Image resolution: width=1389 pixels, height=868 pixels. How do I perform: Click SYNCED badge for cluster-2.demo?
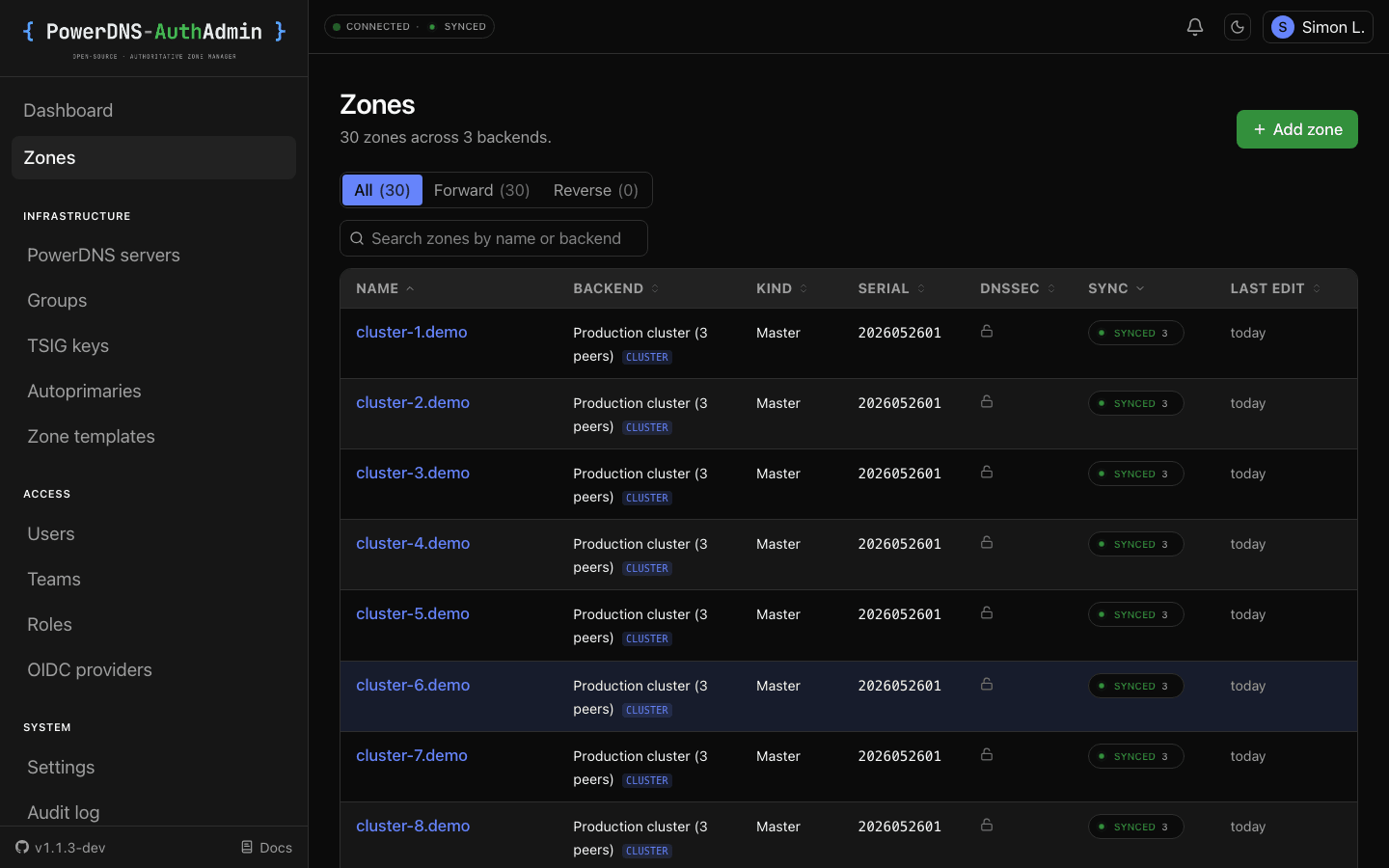tap(1135, 403)
